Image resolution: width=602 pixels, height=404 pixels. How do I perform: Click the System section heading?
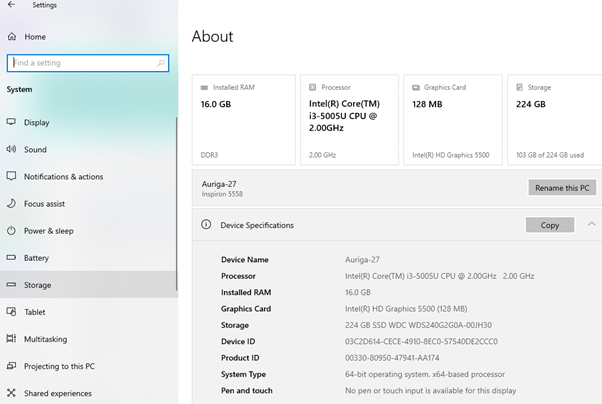(19, 89)
